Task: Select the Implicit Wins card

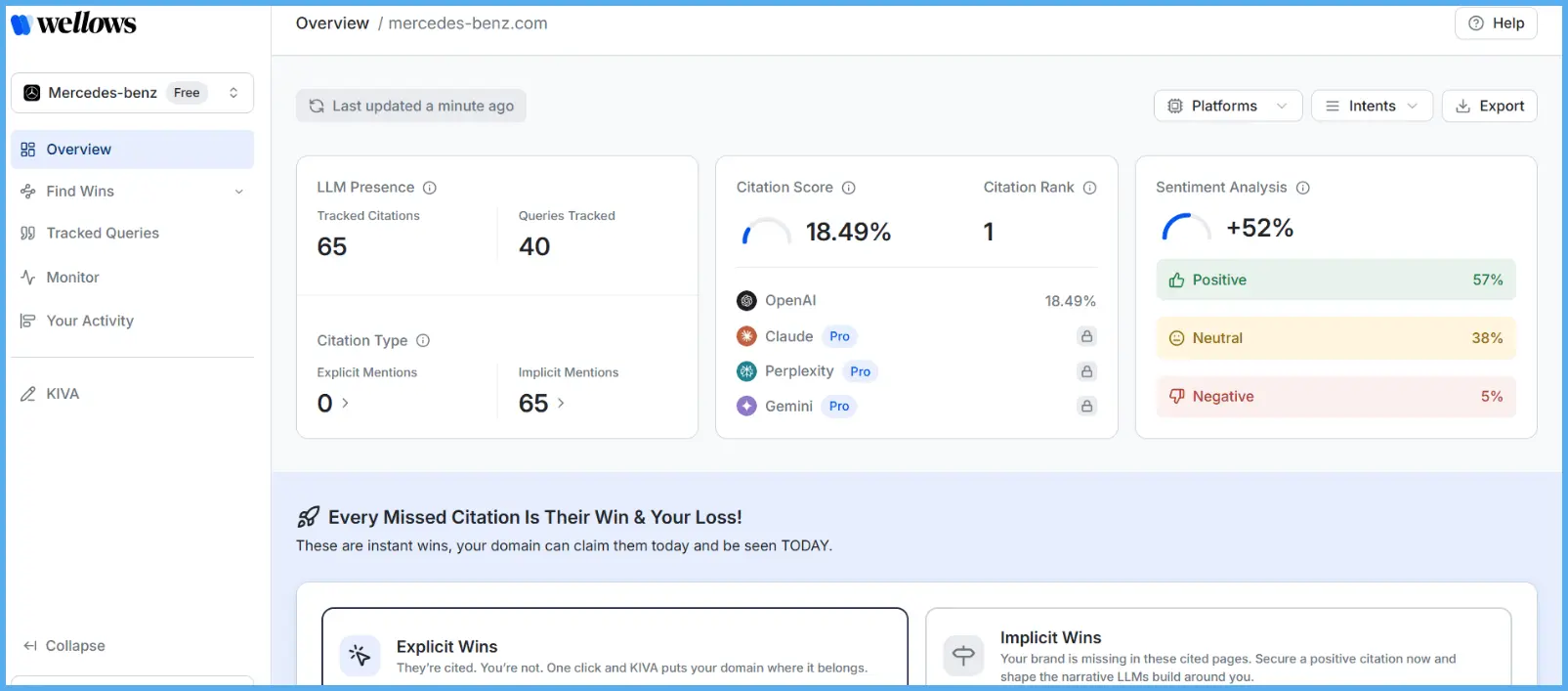Action: (x=1218, y=647)
